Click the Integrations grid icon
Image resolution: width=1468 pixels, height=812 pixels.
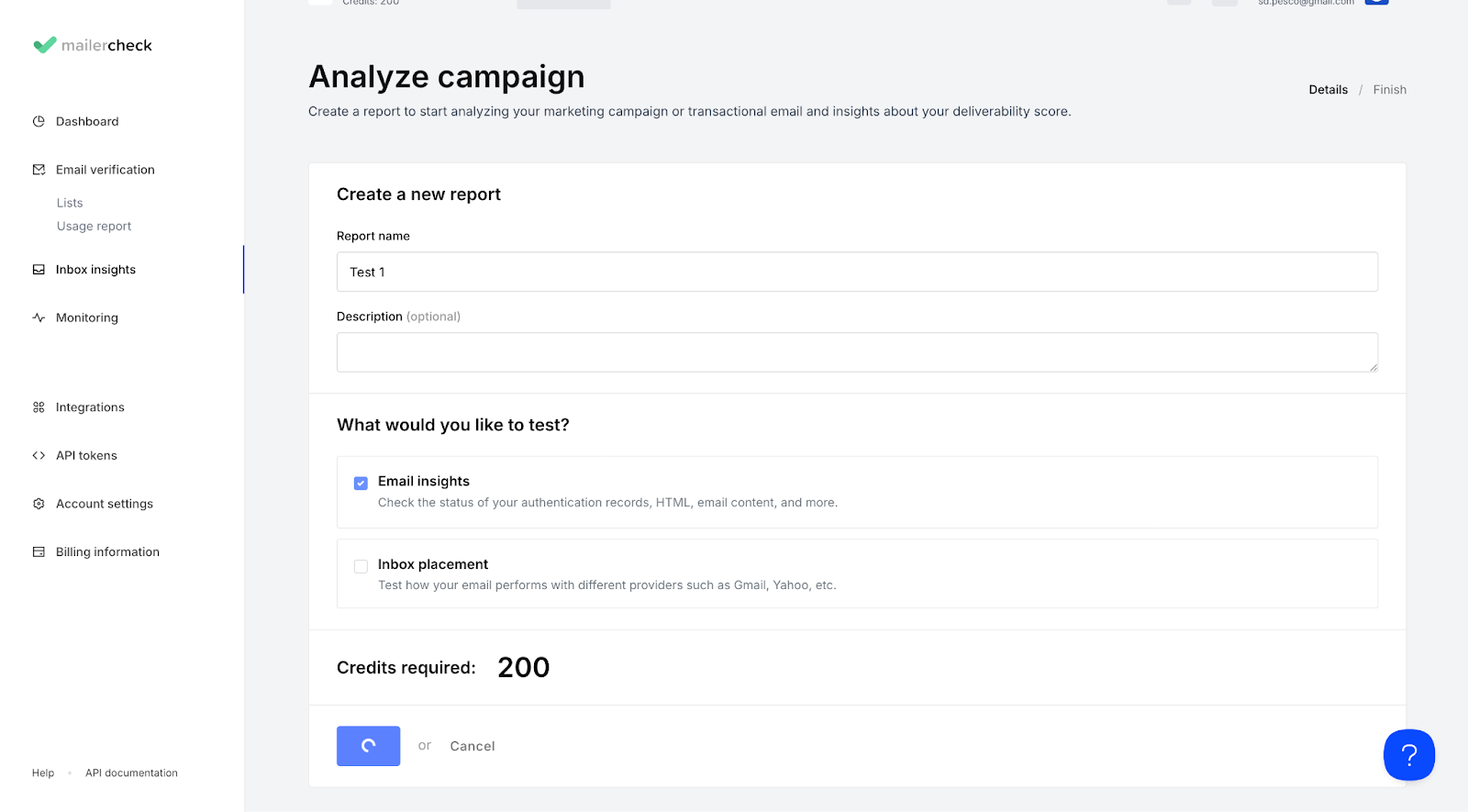point(39,407)
